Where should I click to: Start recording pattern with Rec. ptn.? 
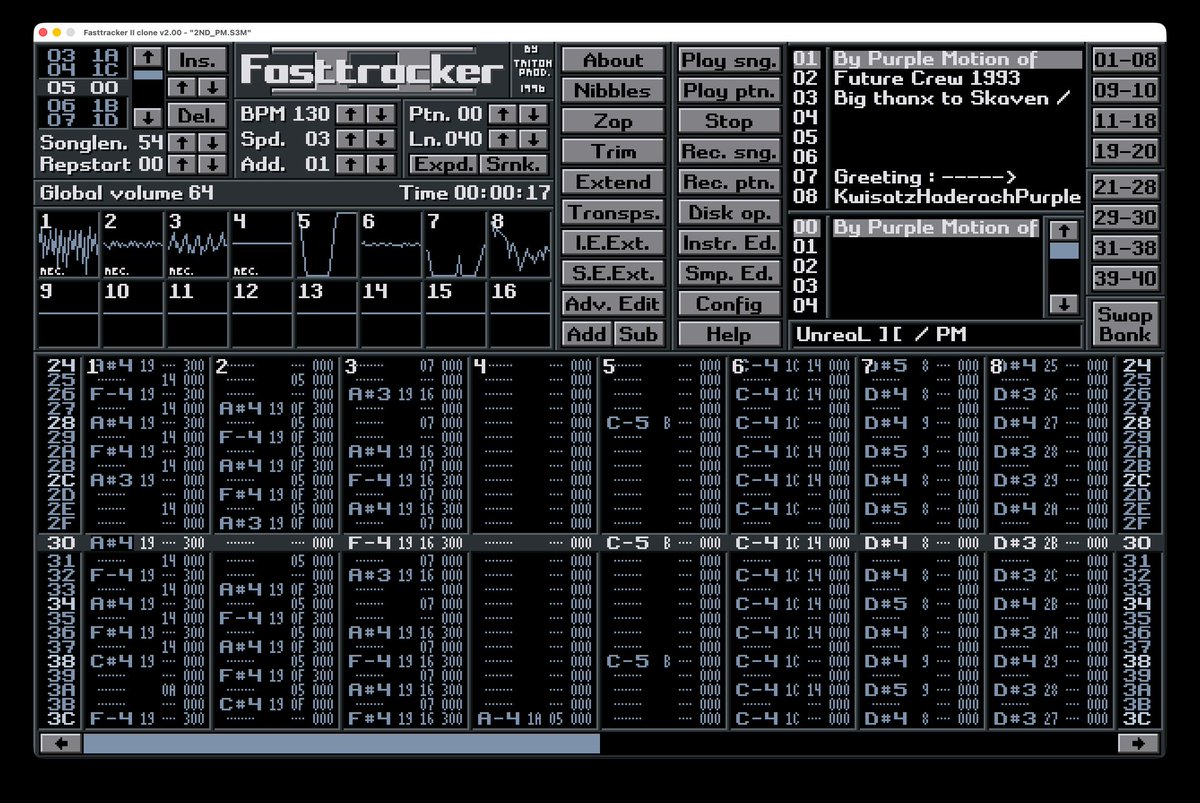click(729, 182)
